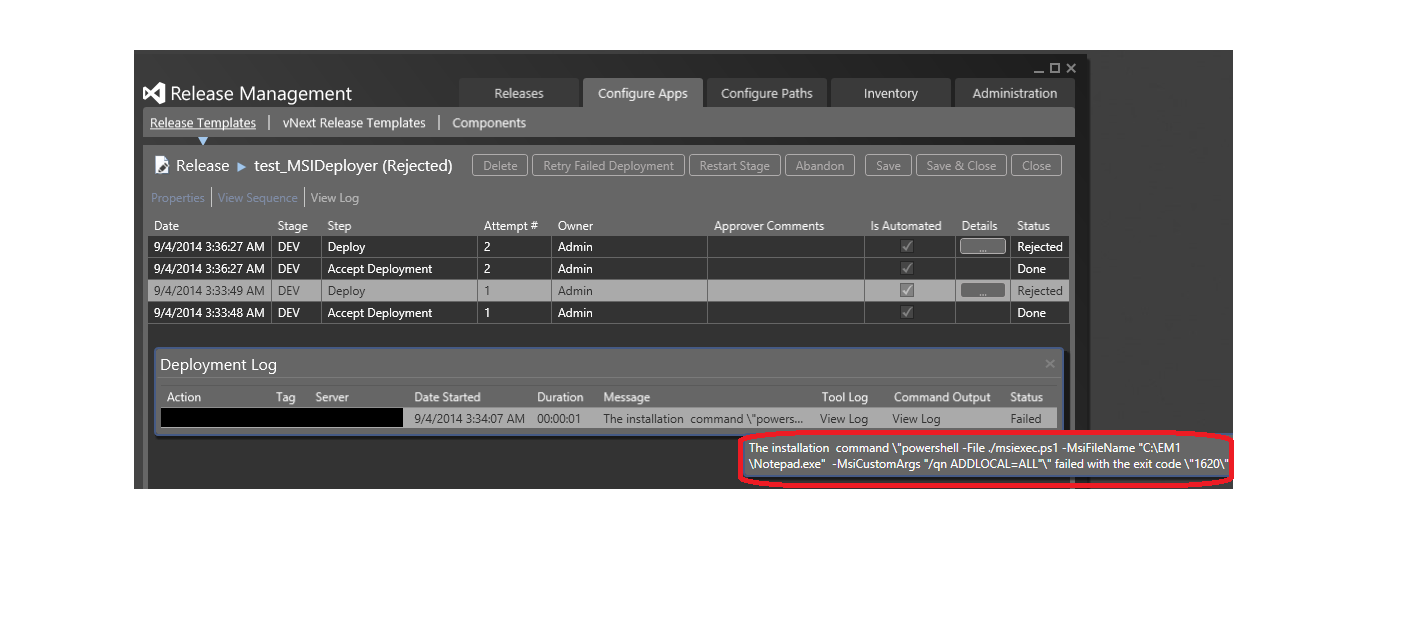The width and height of the screenshot is (1423, 617).
Task: Open the View Sequence link
Action: point(258,198)
